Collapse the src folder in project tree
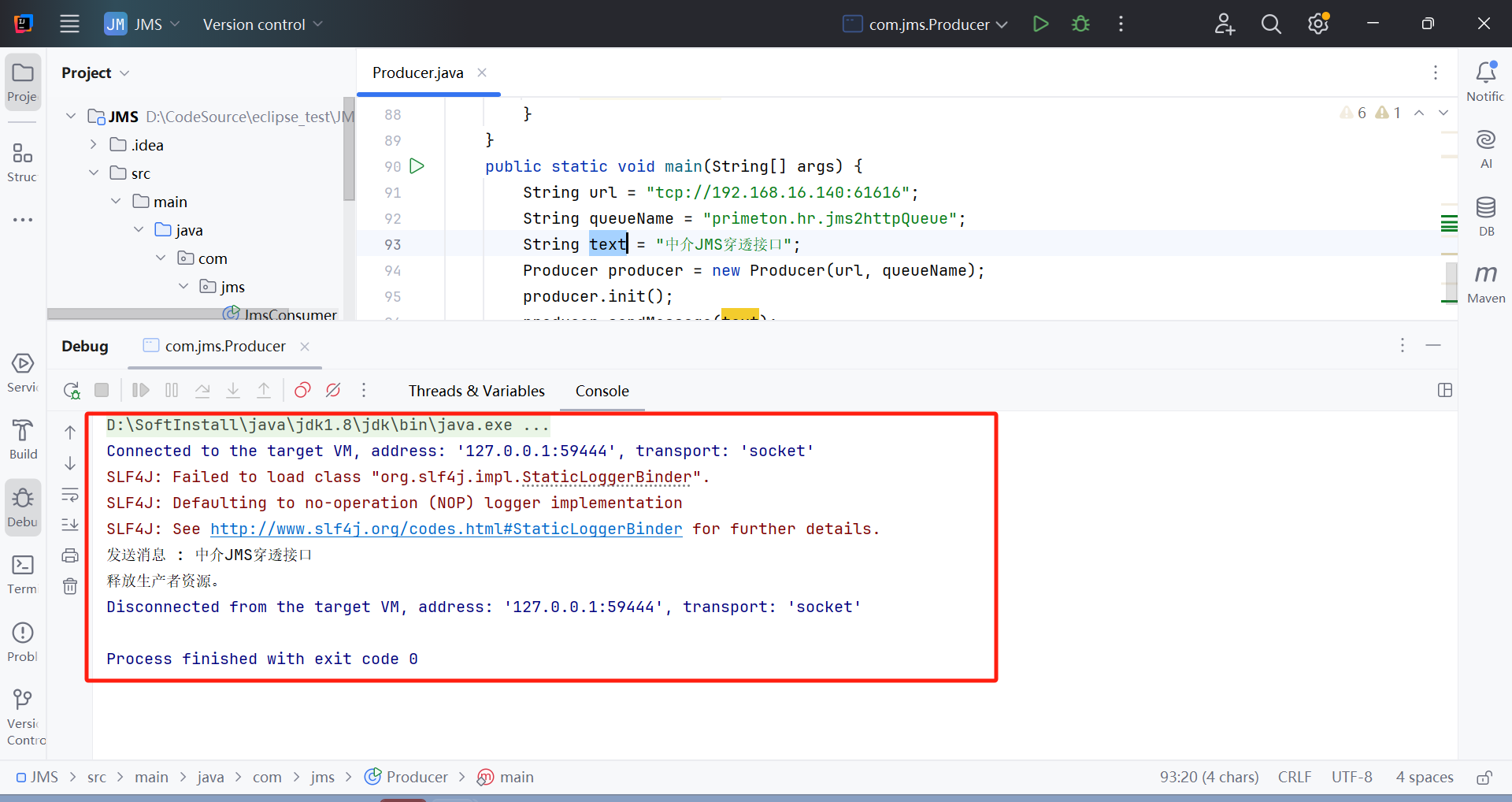Image resolution: width=1512 pixels, height=802 pixels. tap(94, 173)
